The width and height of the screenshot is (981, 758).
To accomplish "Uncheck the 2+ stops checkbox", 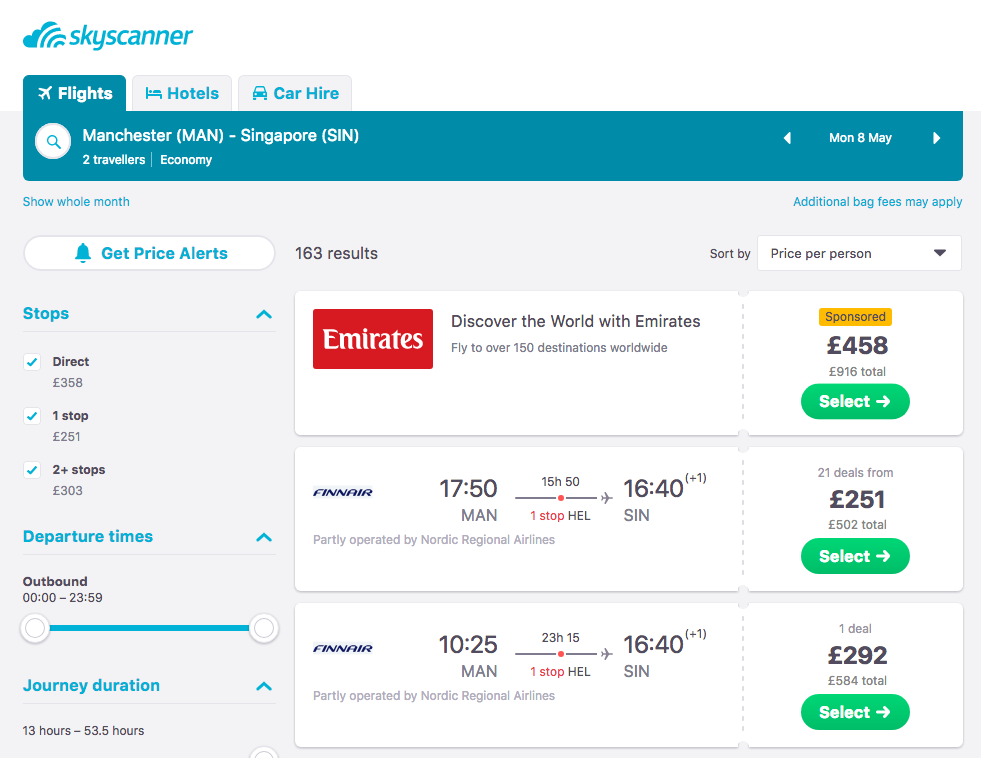I will 32,470.
